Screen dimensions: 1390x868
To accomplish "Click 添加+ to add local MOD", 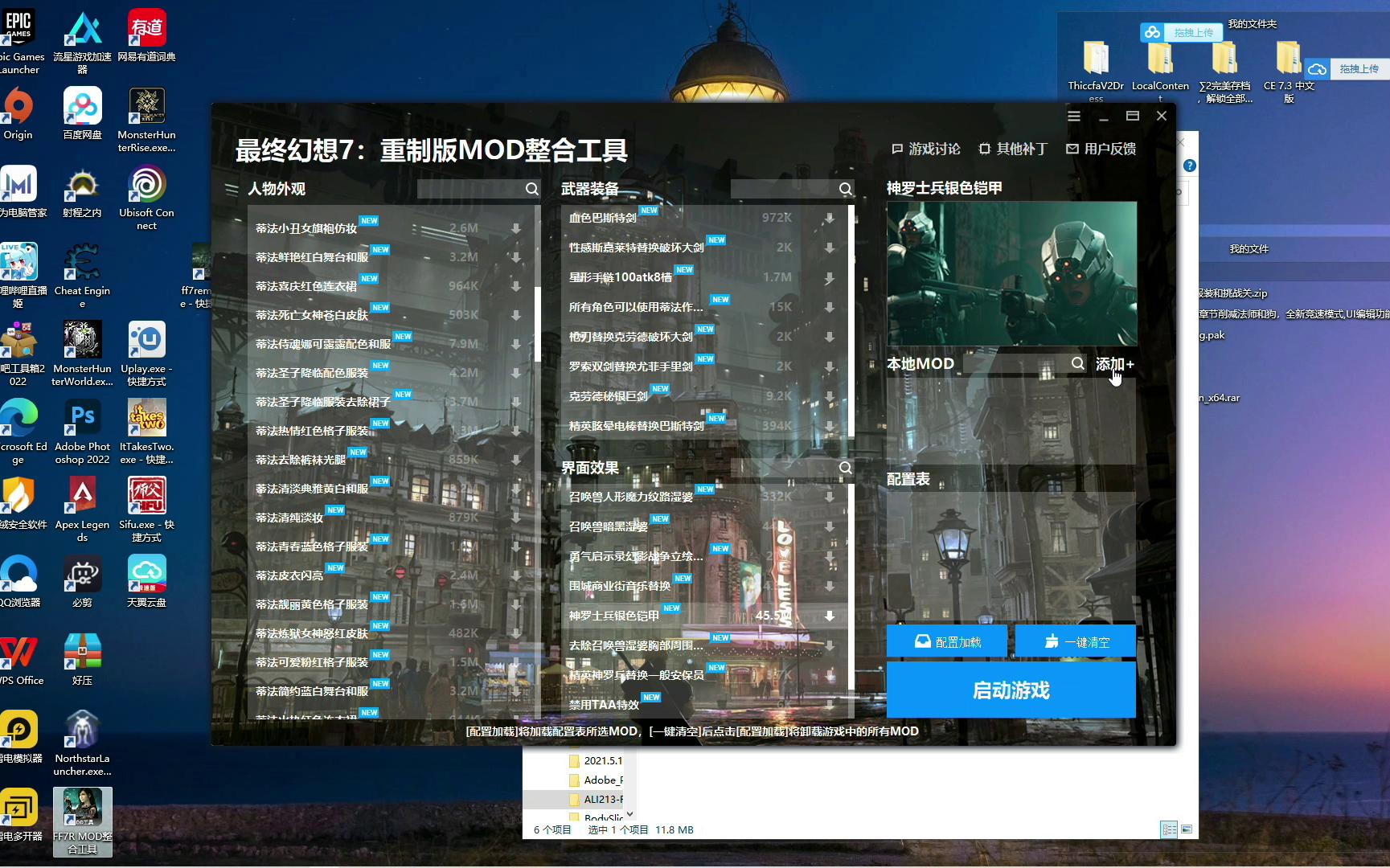I will (x=1114, y=364).
